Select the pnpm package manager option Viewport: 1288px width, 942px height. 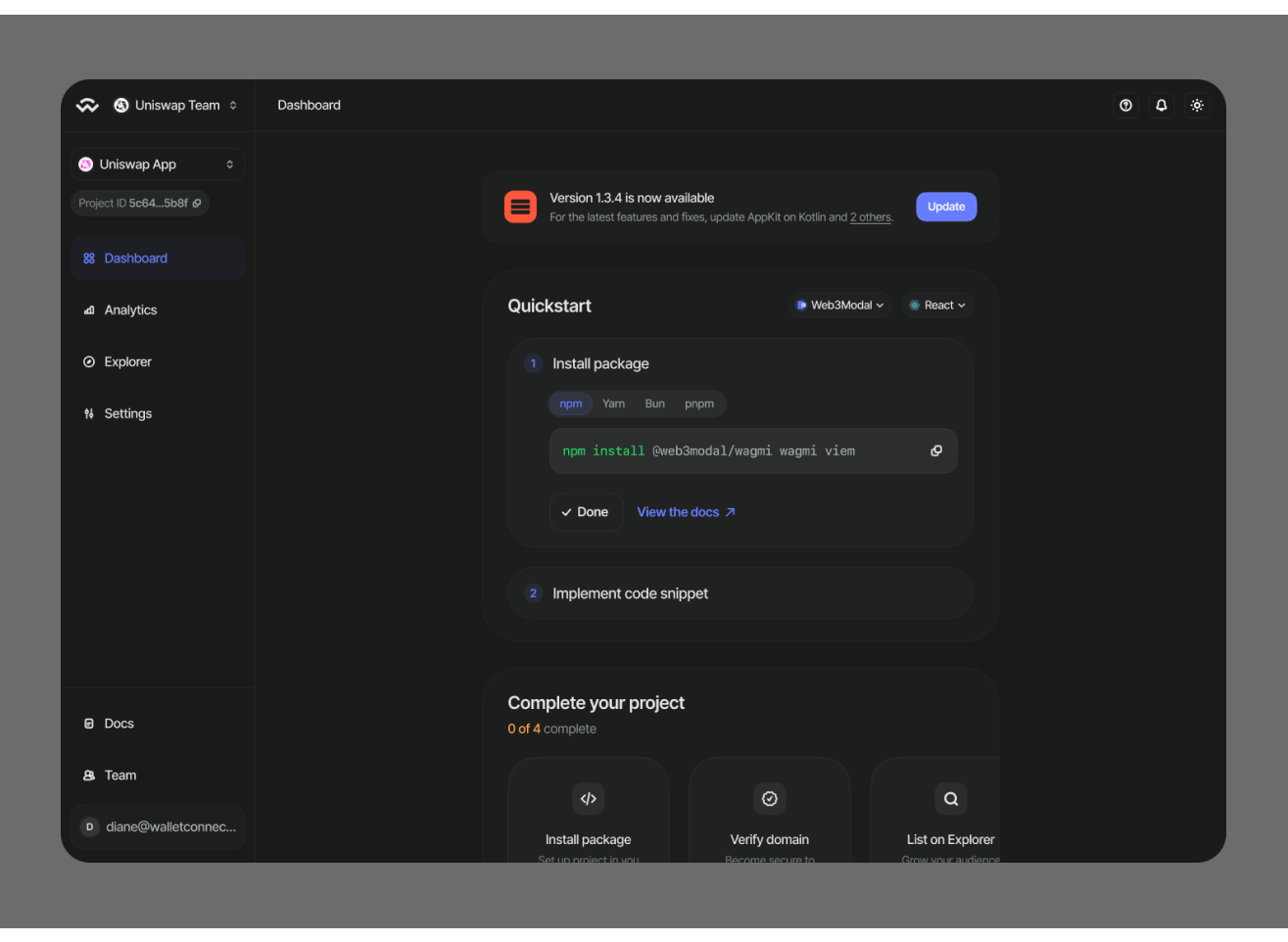(x=698, y=404)
